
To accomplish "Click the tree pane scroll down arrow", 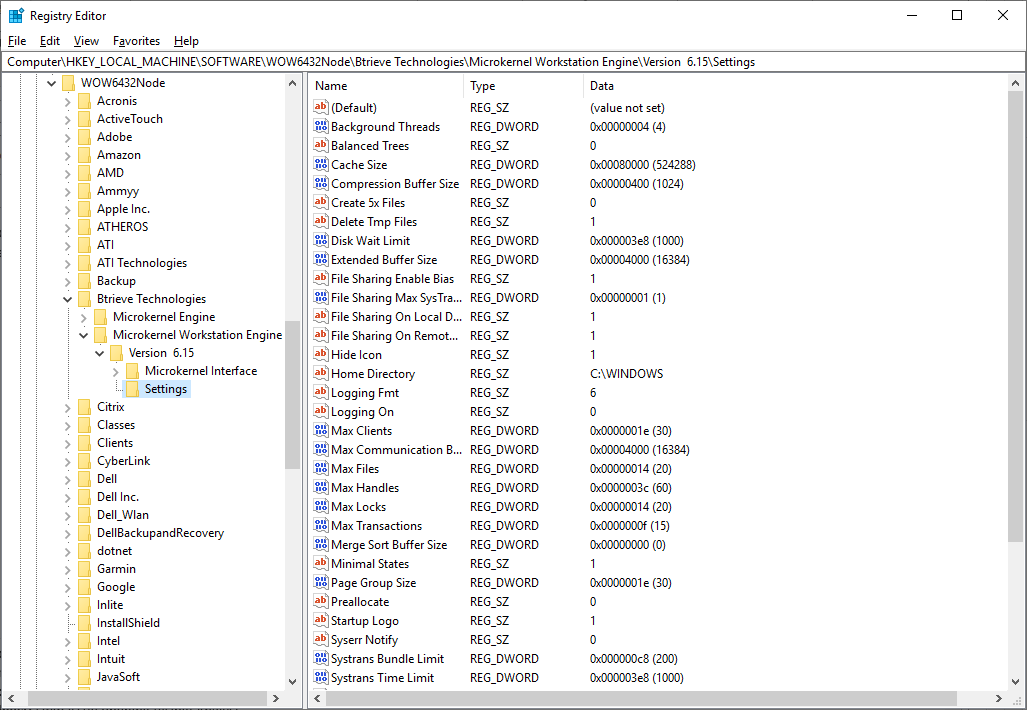I will (x=292, y=681).
